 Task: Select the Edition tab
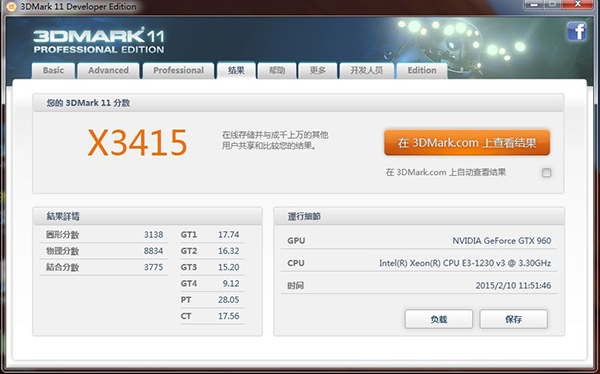[x=422, y=70]
